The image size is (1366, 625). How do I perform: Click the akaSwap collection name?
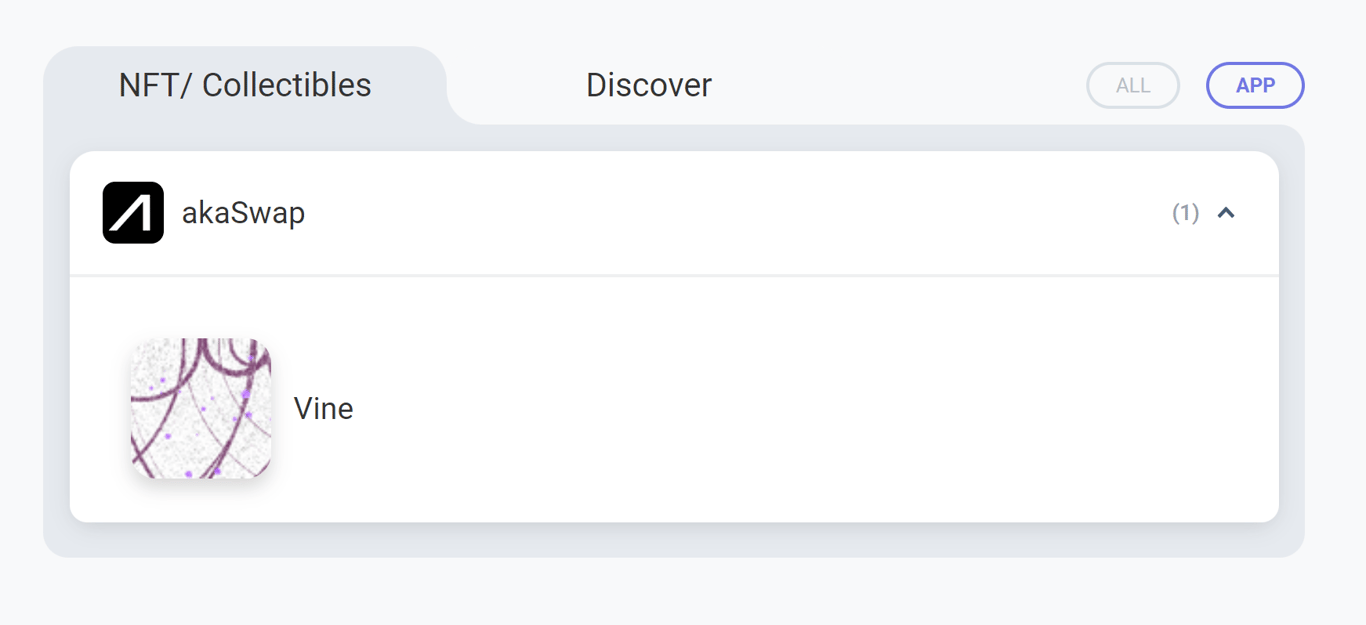point(244,213)
